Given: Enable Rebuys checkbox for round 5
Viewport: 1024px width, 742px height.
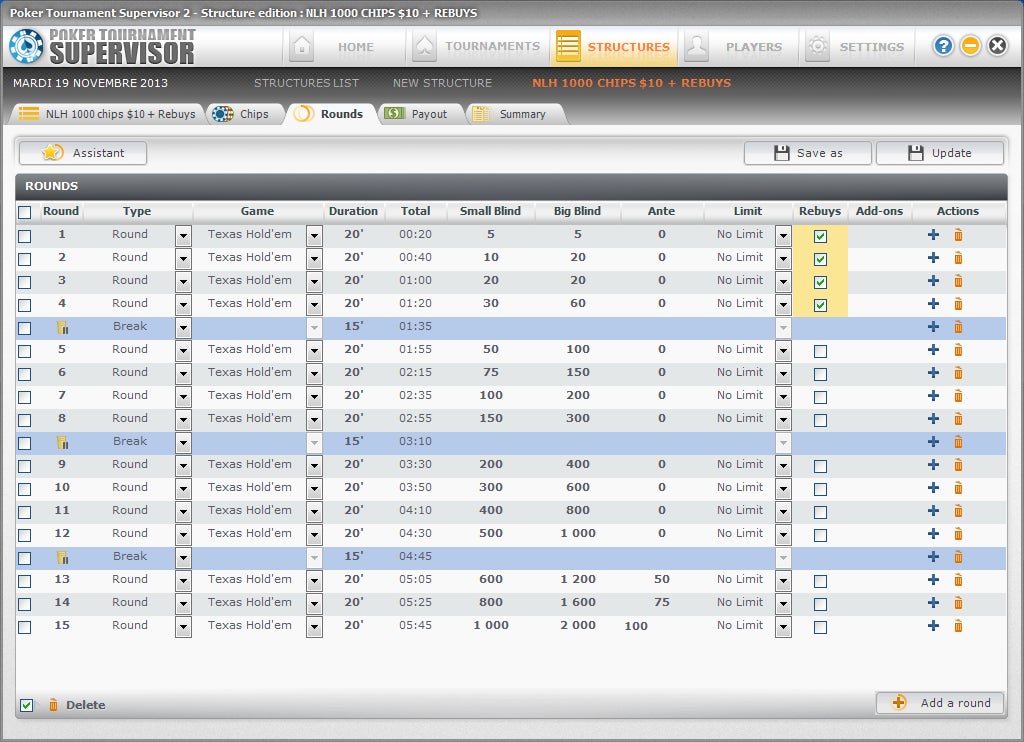Looking at the screenshot, I should [820, 351].
